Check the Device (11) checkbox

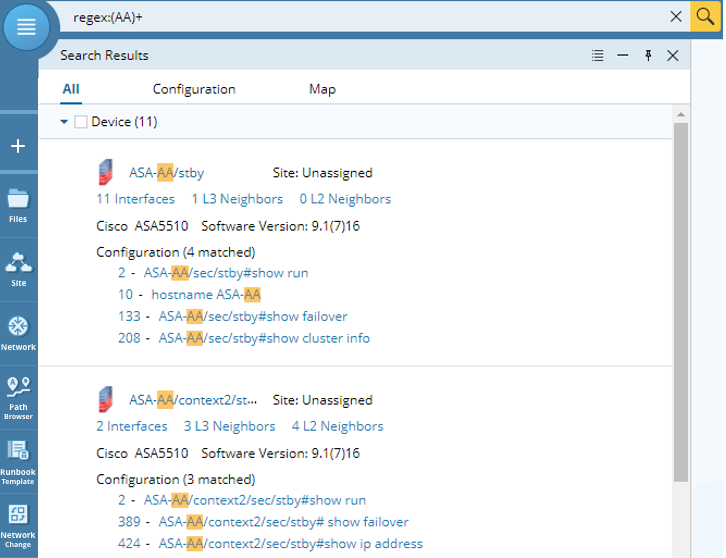pyautogui.click(x=81, y=122)
